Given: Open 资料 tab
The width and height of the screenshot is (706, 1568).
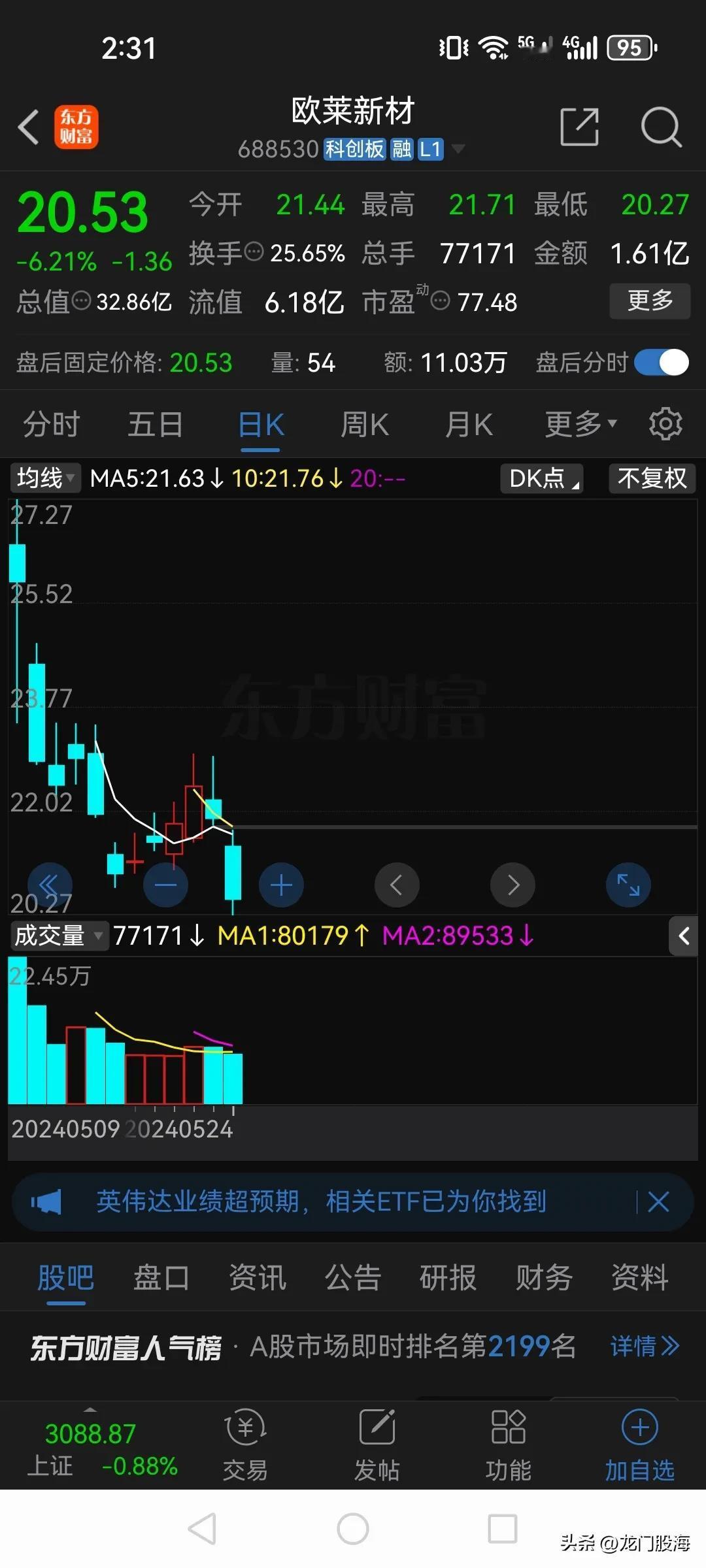Looking at the screenshot, I should coord(639,1277).
